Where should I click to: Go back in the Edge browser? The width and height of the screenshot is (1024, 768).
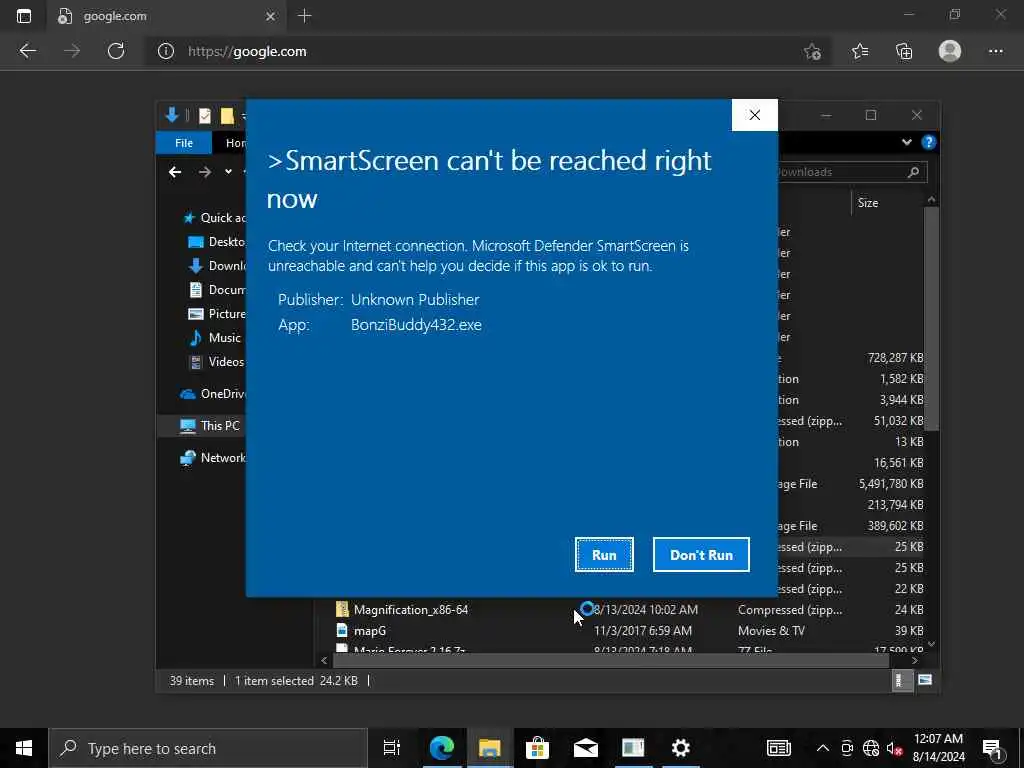pyautogui.click(x=27, y=51)
